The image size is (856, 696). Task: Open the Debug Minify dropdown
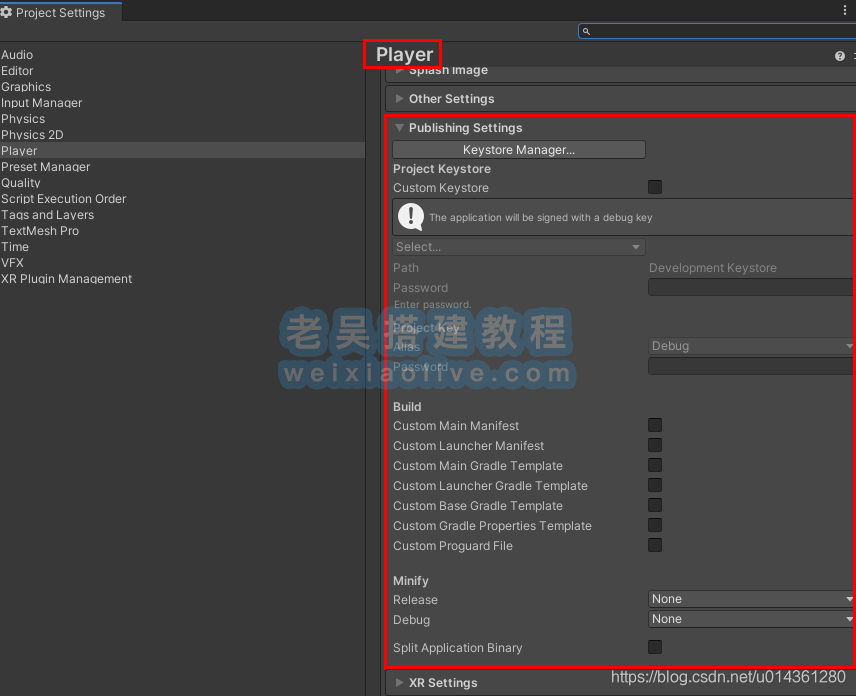pyautogui.click(x=750, y=618)
